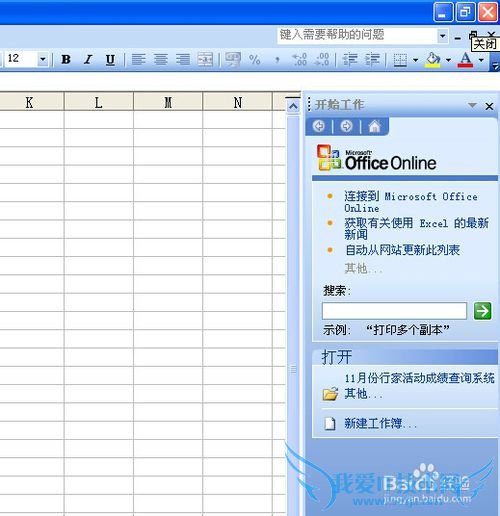This screenshot has width=500, height=516.
Task: Create new workbook via 新建工作簿 link
Action: point(380,423)
